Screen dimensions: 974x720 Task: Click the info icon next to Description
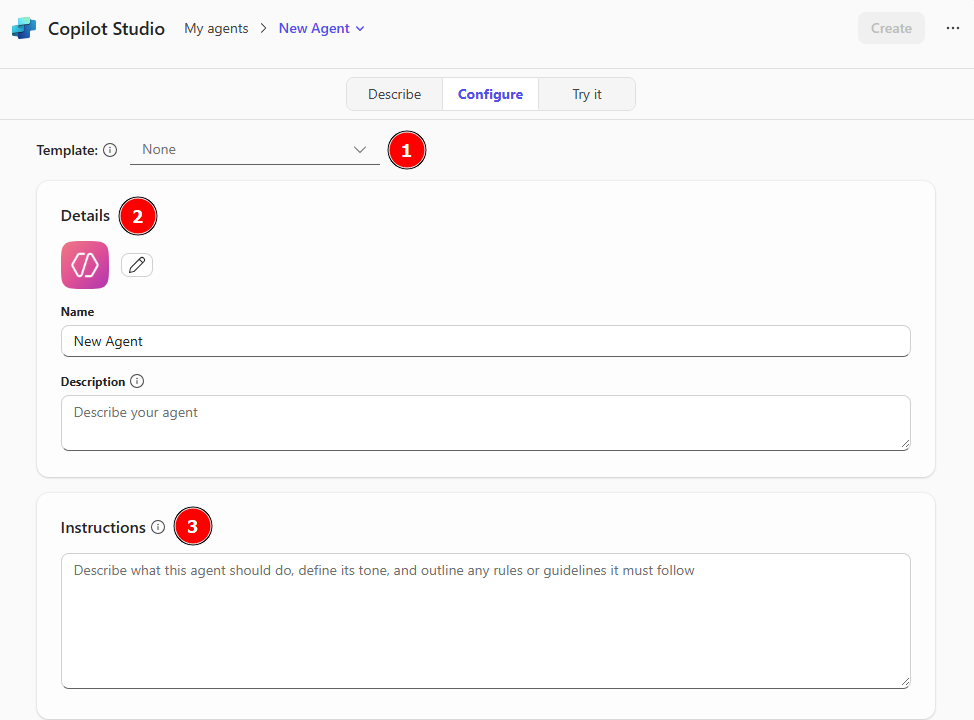click(137, 381)
